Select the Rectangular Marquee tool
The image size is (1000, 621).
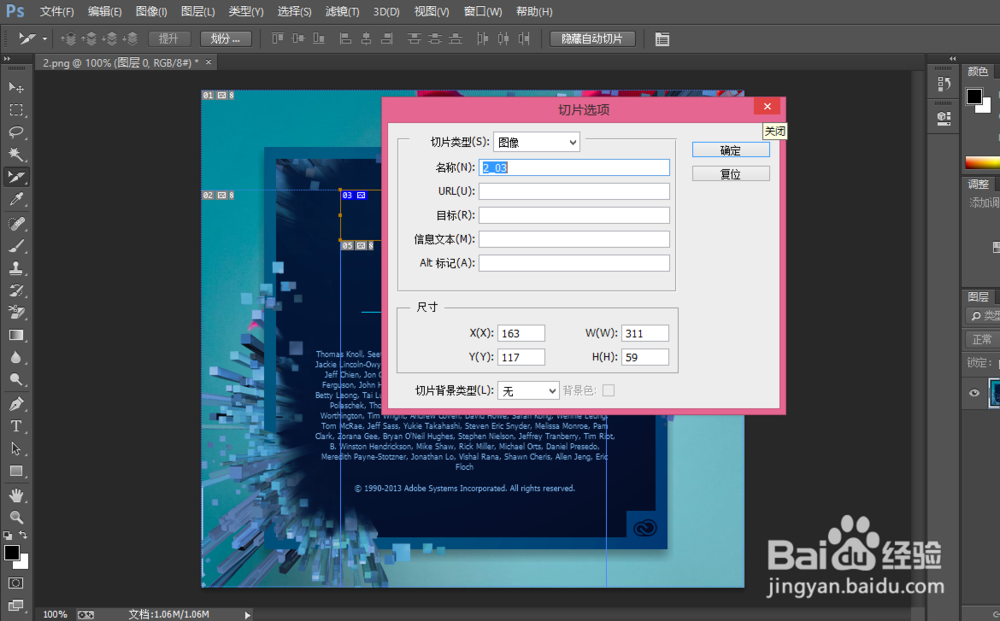point(16,110)
